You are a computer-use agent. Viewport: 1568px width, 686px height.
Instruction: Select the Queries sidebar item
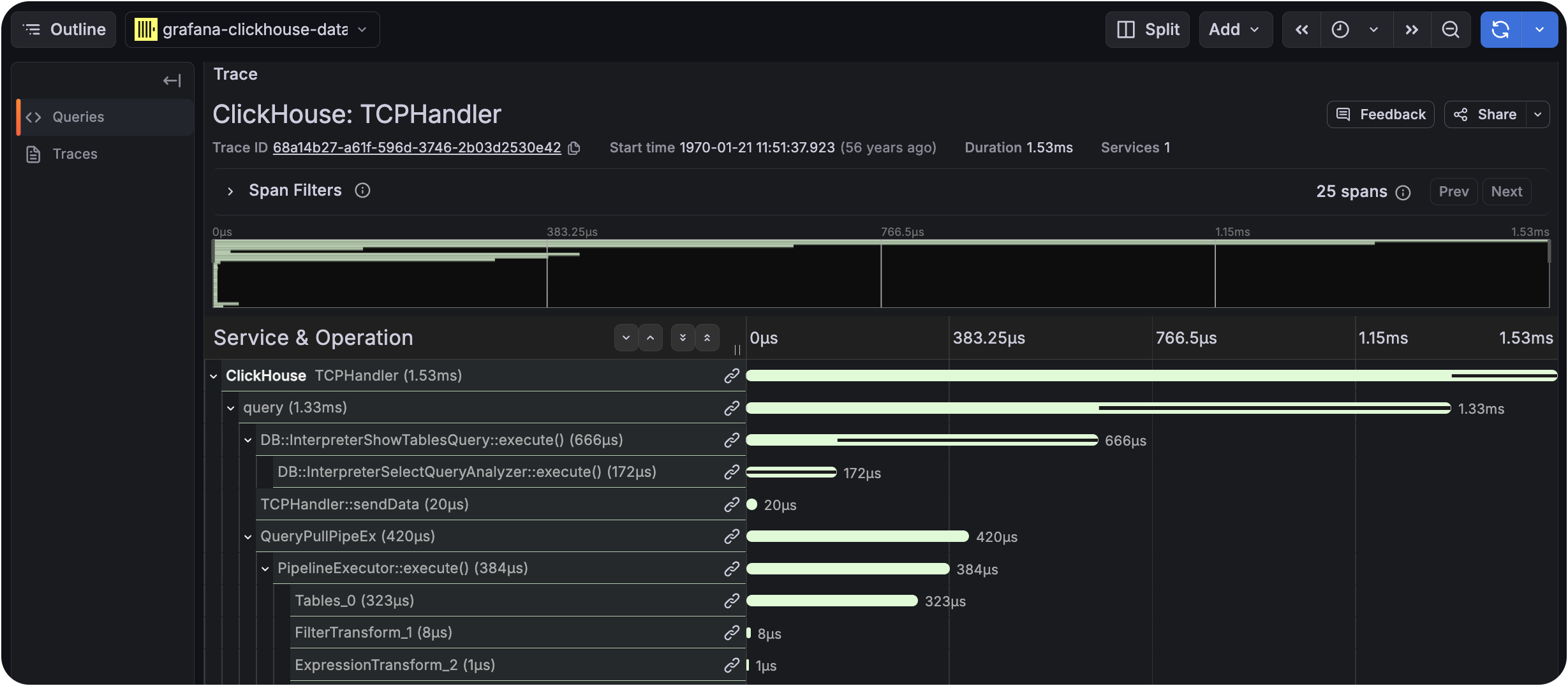pos(78,117)
